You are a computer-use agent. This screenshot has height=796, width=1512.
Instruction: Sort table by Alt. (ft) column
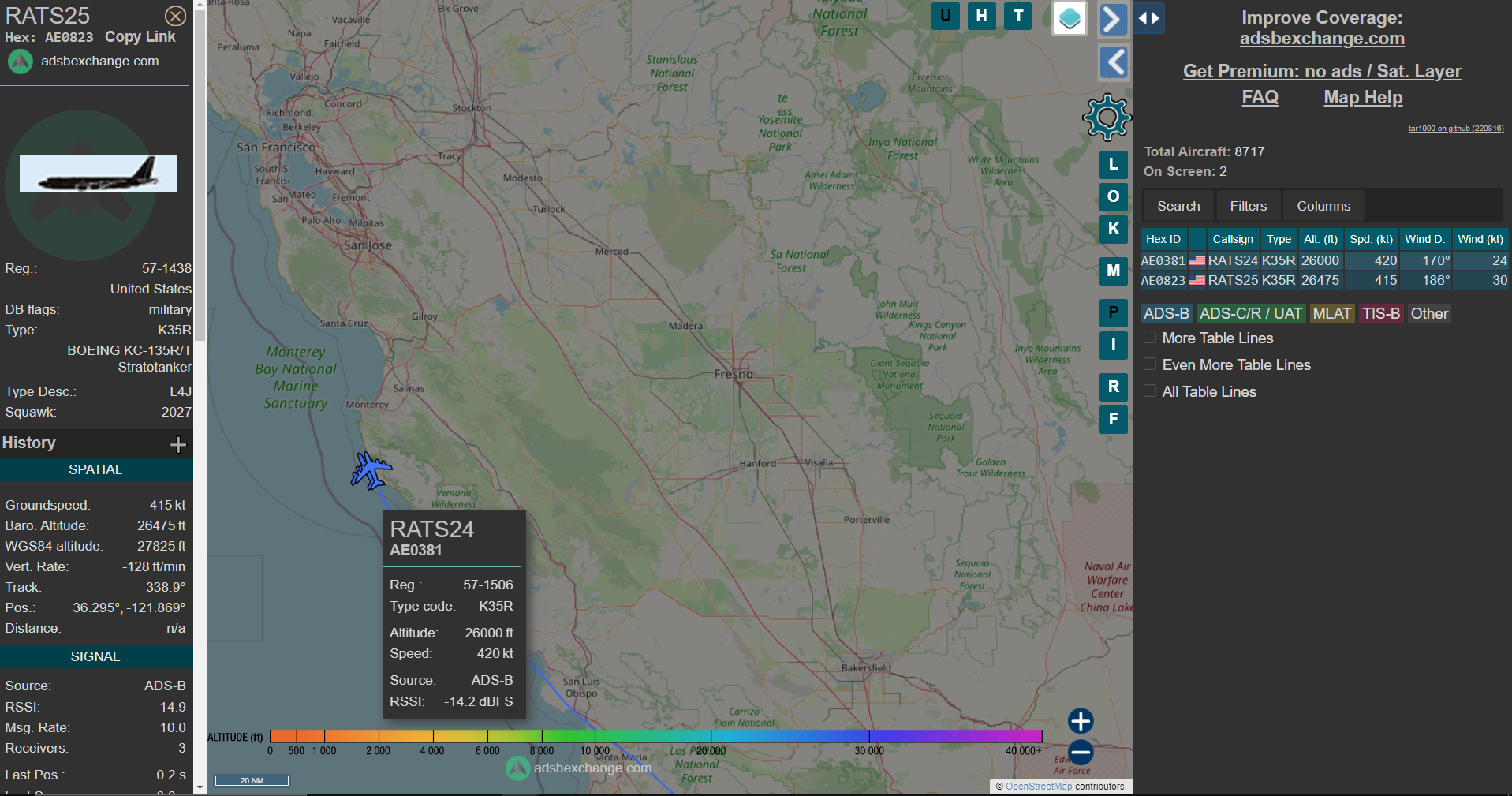point(1320,239)
